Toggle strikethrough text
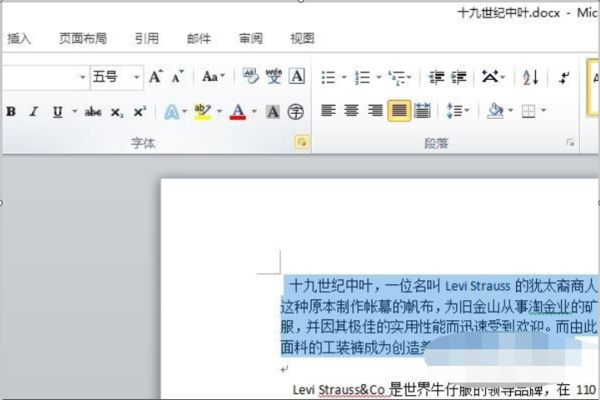The width and height of the screenshot is (600, 400). (x=93, y=112)
